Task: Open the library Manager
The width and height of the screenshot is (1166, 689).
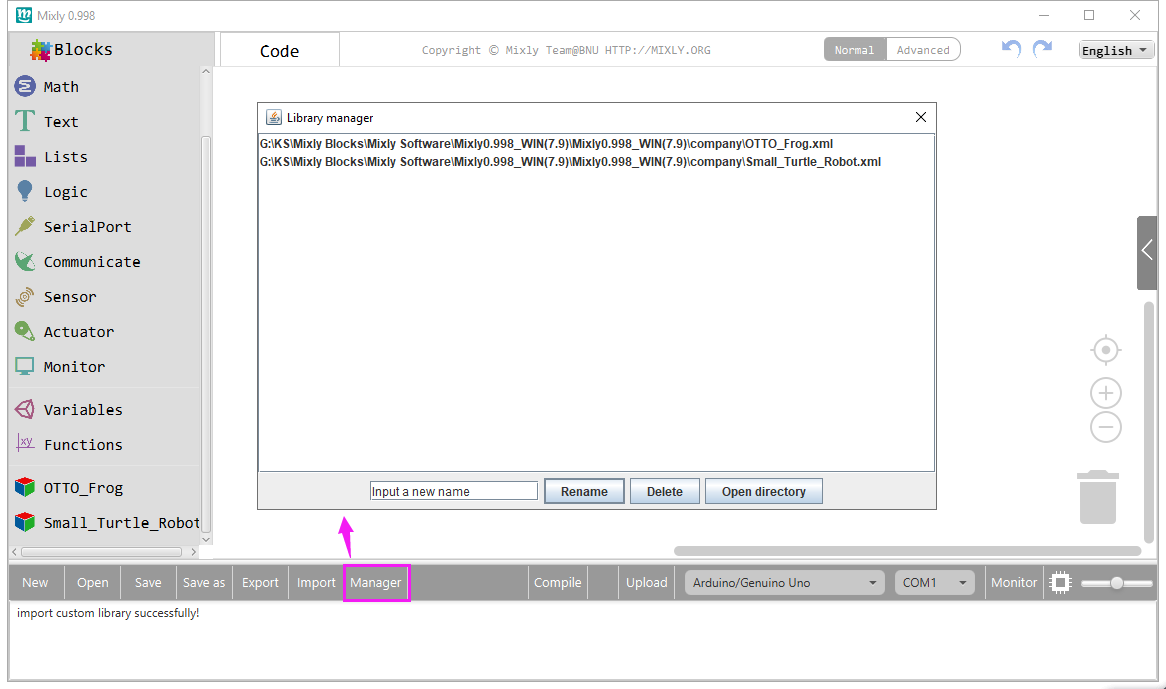Action: [x=376, y=583]
